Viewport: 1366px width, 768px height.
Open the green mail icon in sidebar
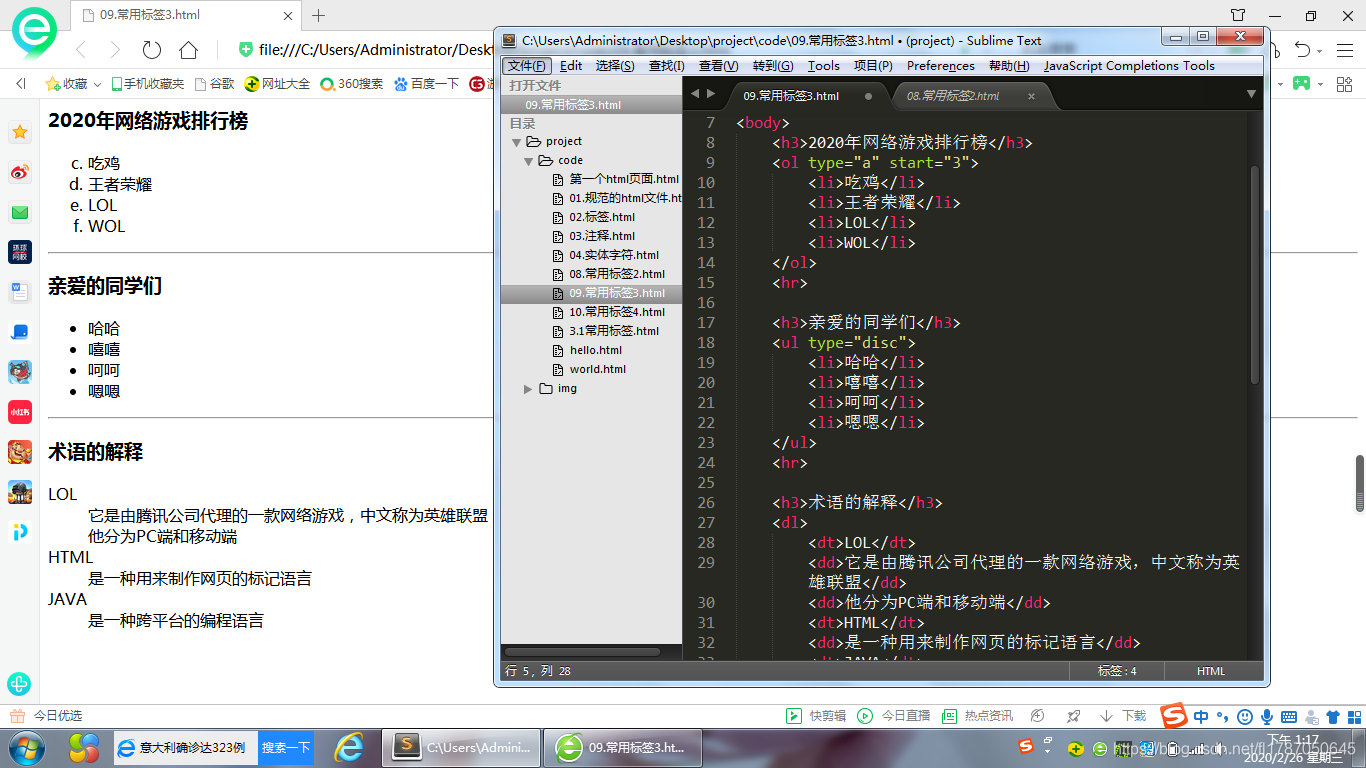20,212
